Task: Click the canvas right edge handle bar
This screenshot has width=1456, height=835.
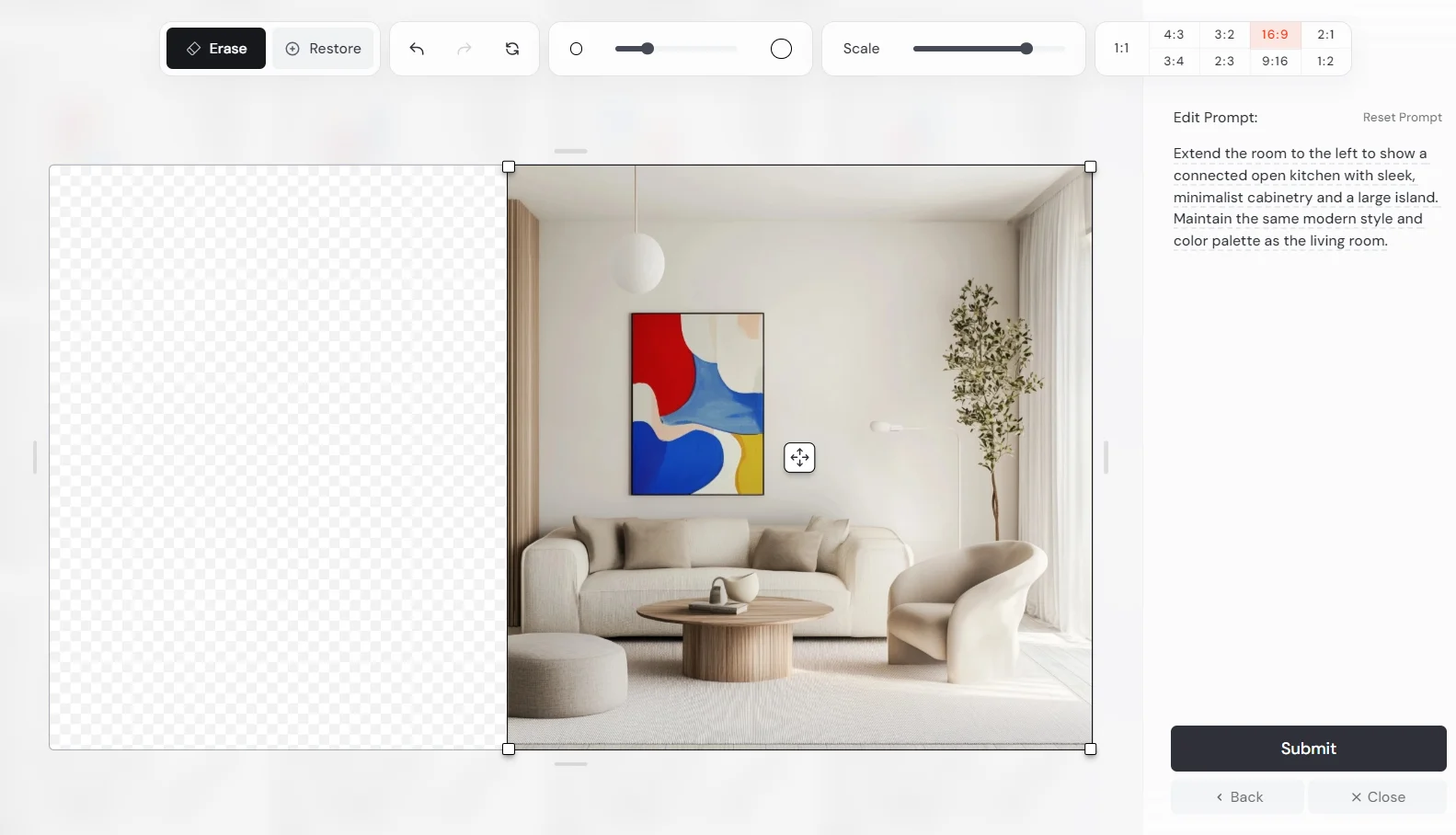Action: tap(1106, 457)
